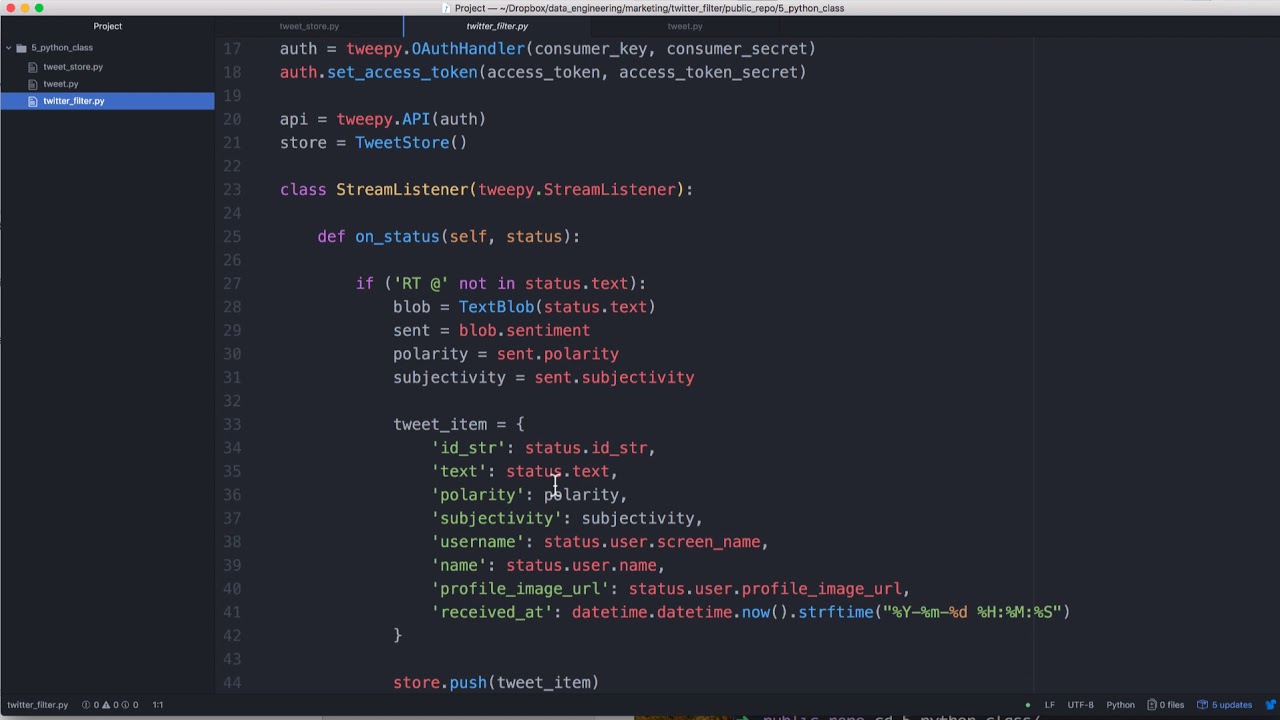Click twitter_filter.py file name in status bar
Image resolution: width=1280 pixels, height=720 pixels.
(37, 705)
